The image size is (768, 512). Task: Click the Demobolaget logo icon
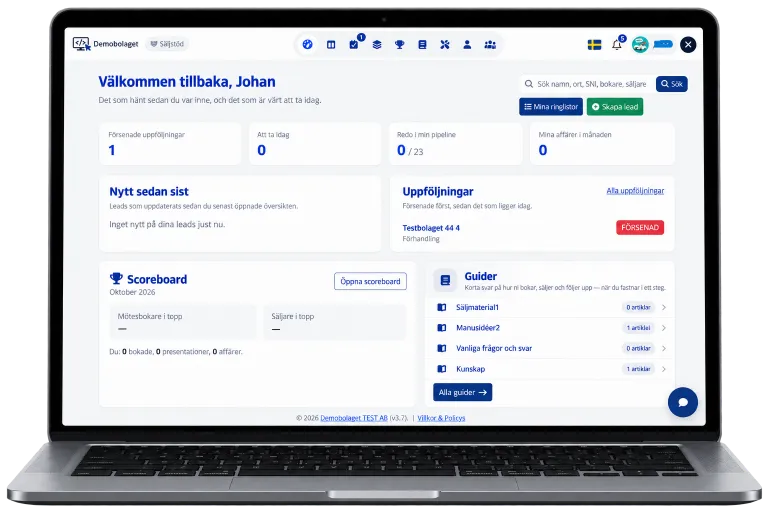[x=81, y=44]
